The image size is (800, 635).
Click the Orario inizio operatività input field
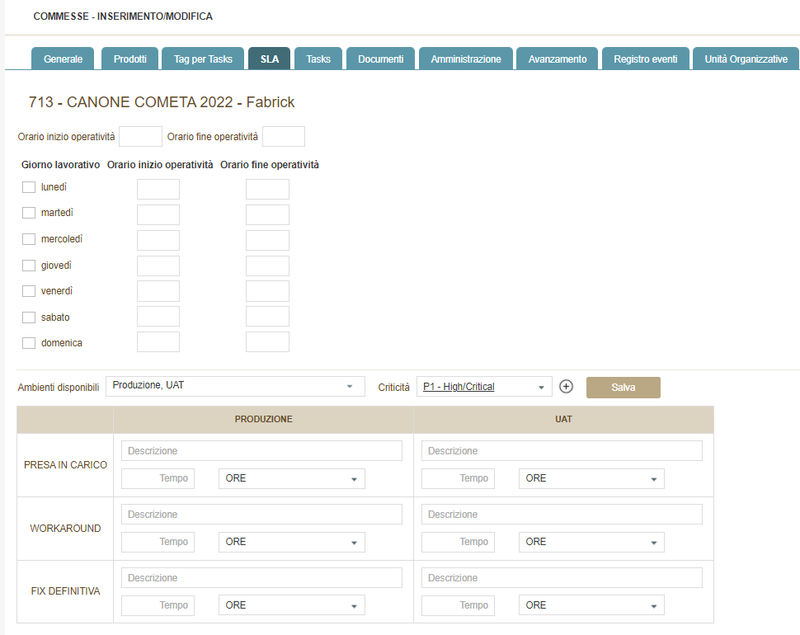coord(140,135)
